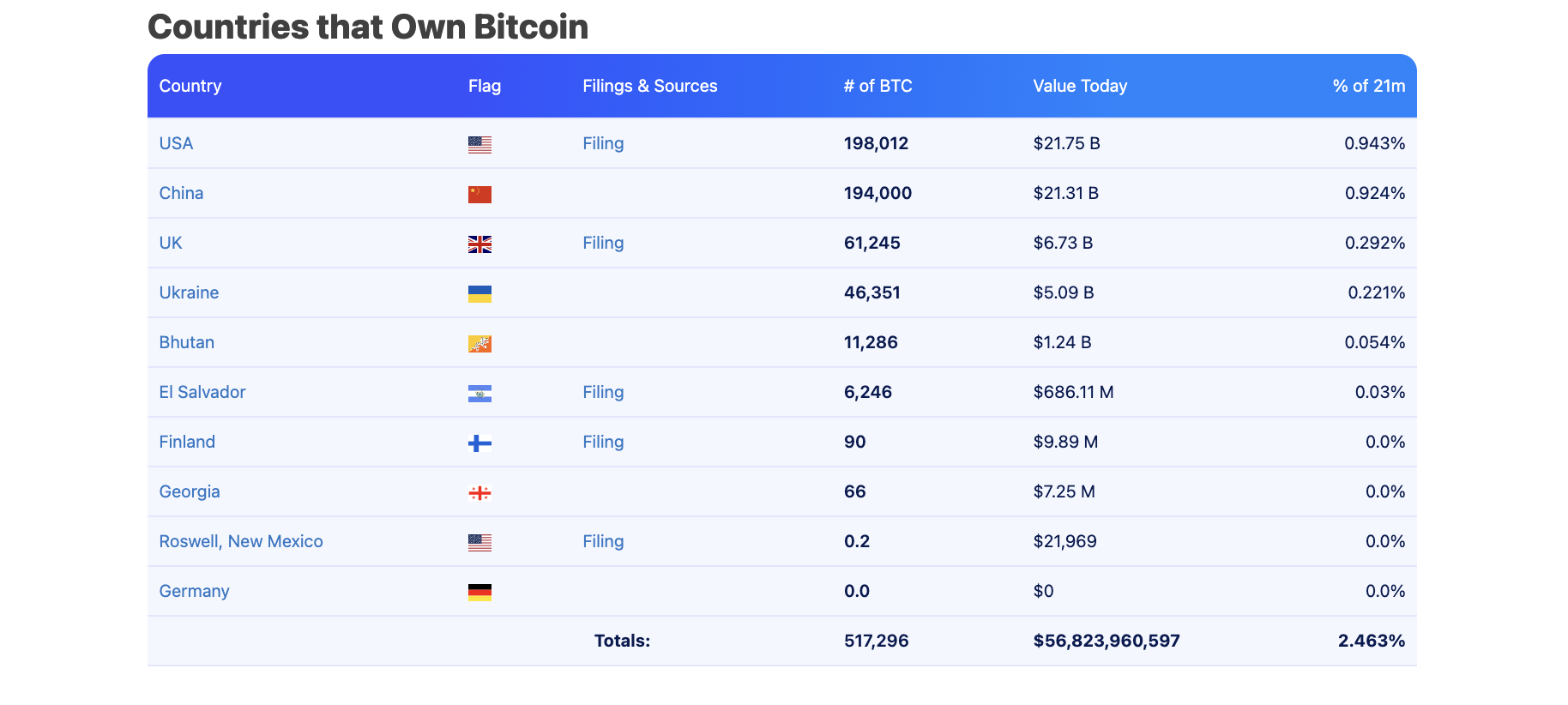Click the 0.292% percentage cell
1568x705 pixels.
coord(1374,243)
